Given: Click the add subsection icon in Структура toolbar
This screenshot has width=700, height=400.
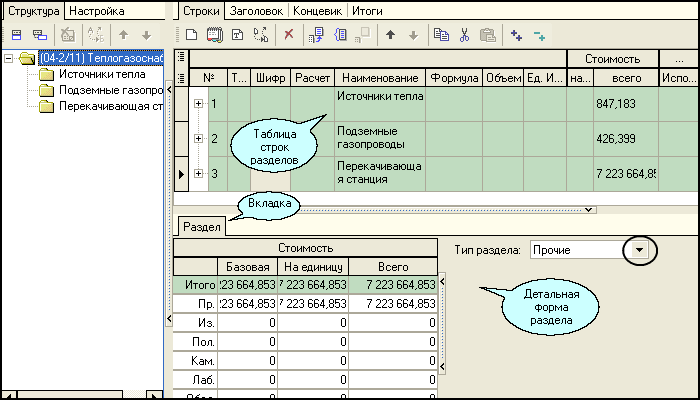Looking at the screenshot, I should [x=40, y=35].
